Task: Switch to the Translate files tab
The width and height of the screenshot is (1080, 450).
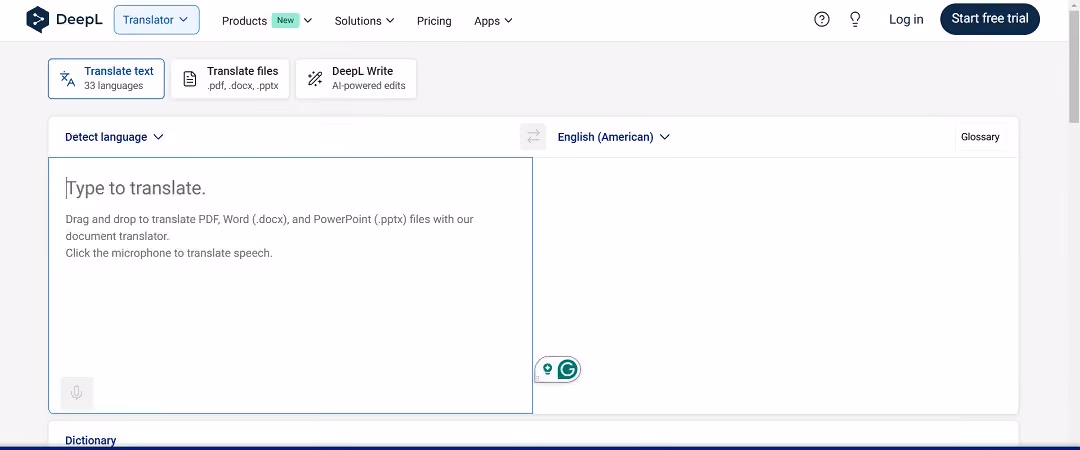Action: tap(230, 79)
